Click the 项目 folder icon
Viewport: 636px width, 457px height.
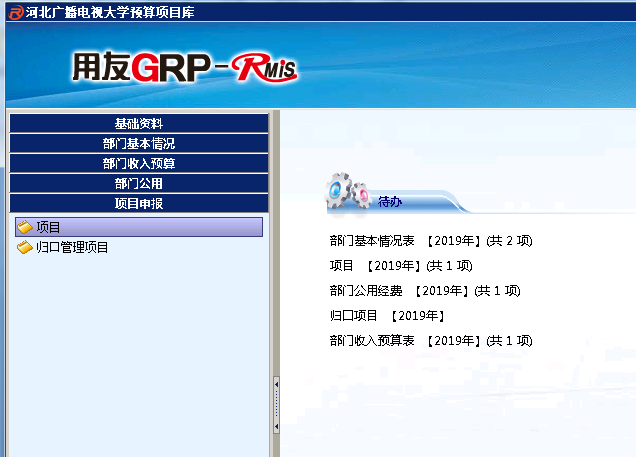[x=25, y=228]
